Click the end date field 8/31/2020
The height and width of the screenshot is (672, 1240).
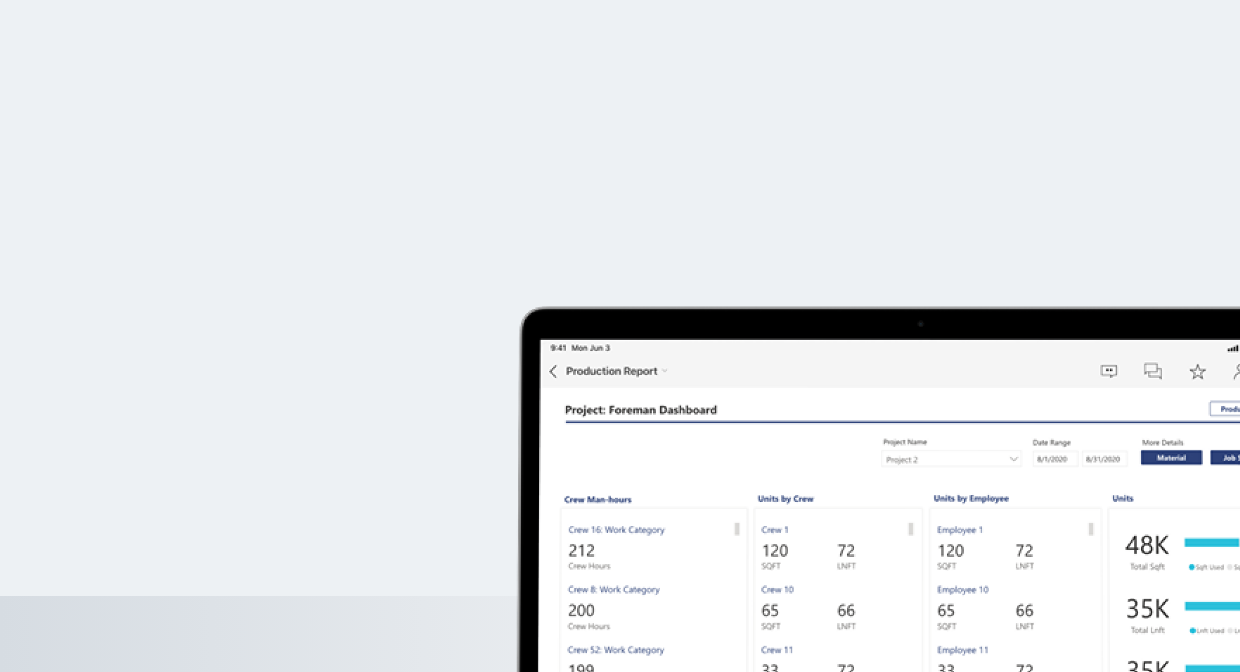pyautogui.click(x=1105, y=459)
